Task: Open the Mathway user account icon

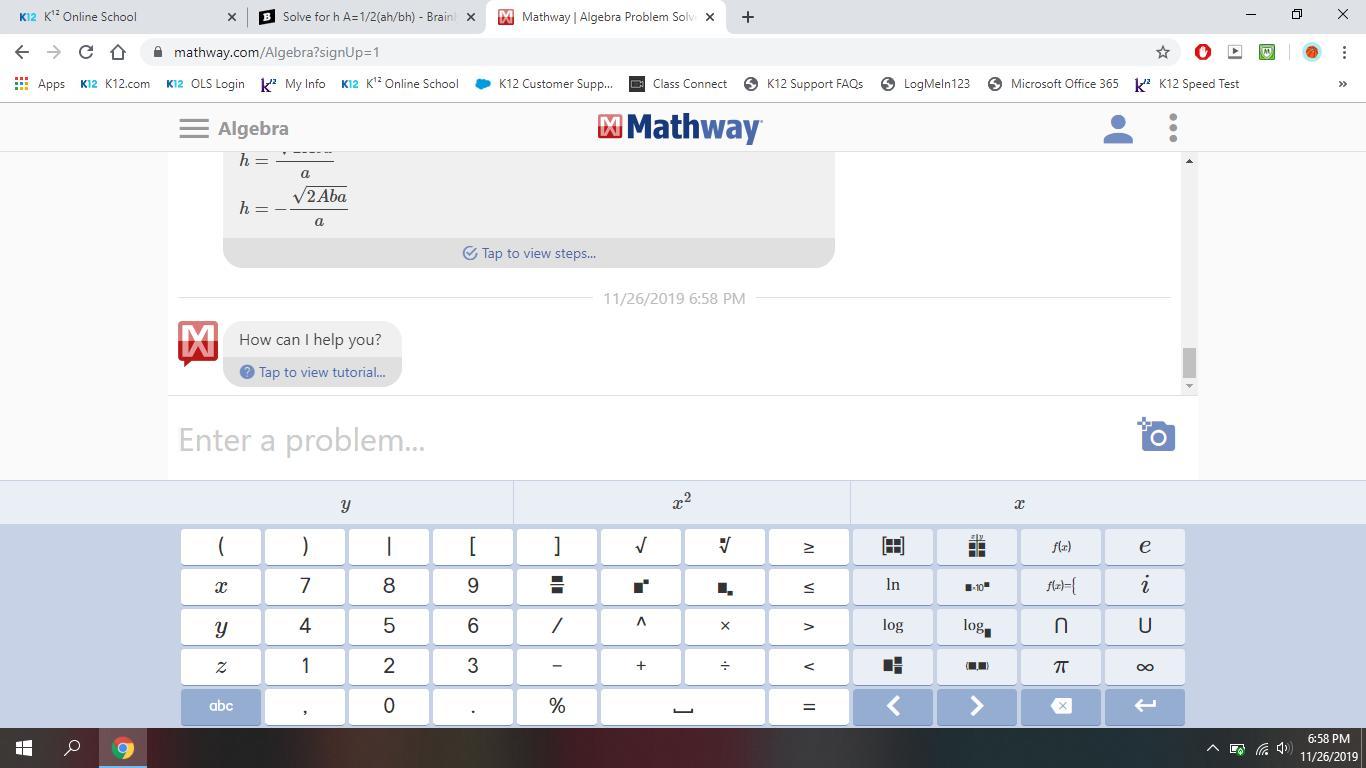Action: (1118, 128)
